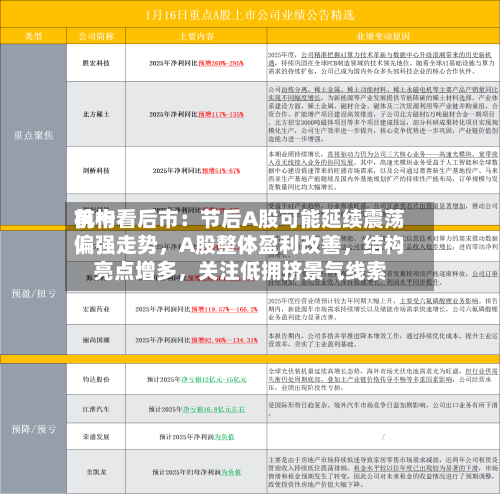Click the 胜宏科技 performance reason paragraph

point(382,63)
